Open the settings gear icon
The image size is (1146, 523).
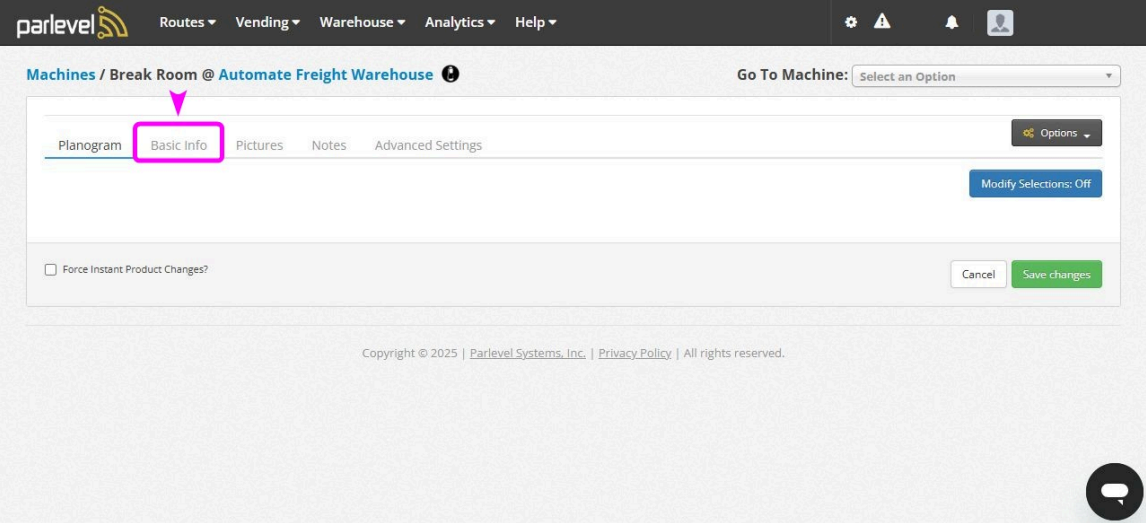(x=851, y=22)
